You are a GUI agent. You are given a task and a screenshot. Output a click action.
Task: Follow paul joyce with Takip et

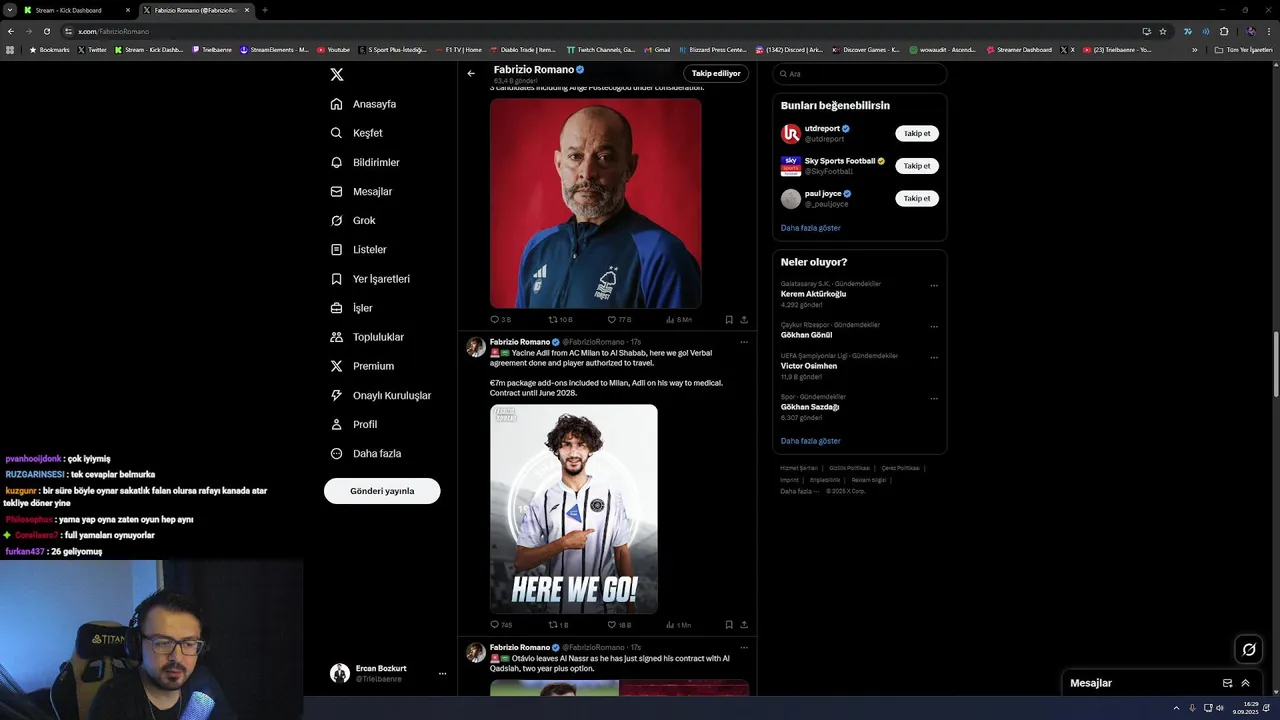[x=917, y=198]
